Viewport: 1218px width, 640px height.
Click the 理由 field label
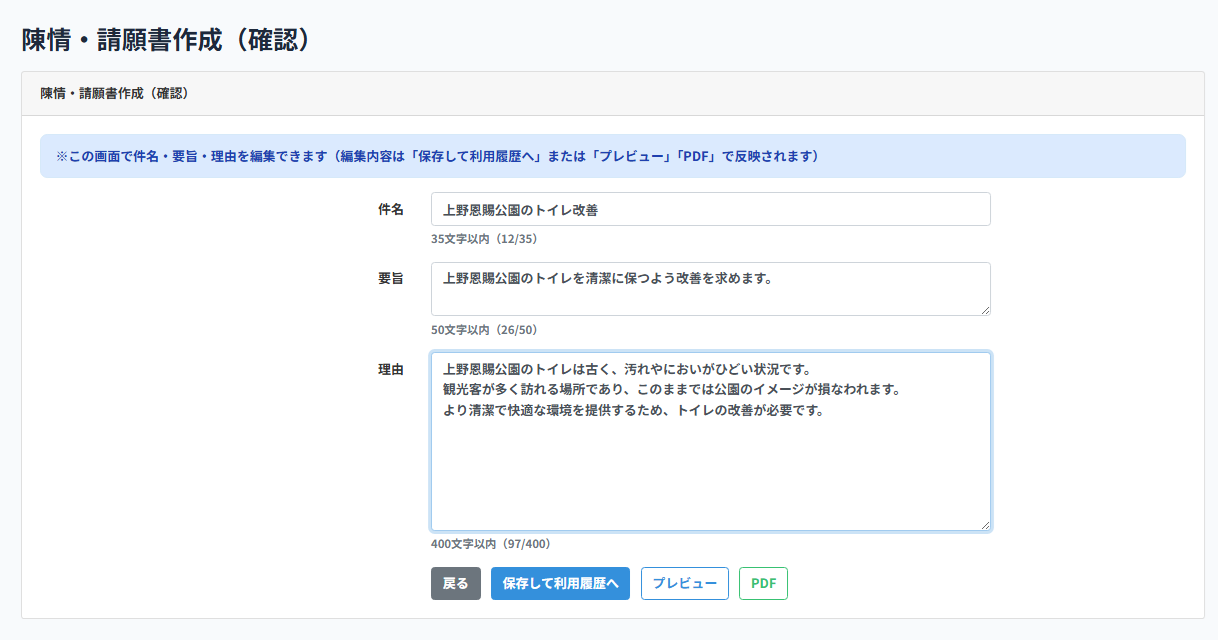(x=391, y=370)
